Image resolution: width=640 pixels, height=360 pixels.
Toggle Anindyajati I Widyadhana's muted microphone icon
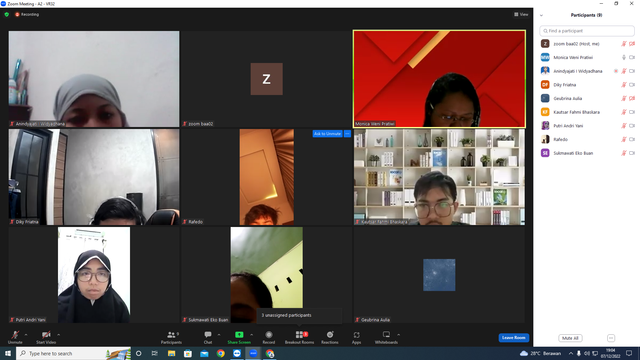(624, 71)
